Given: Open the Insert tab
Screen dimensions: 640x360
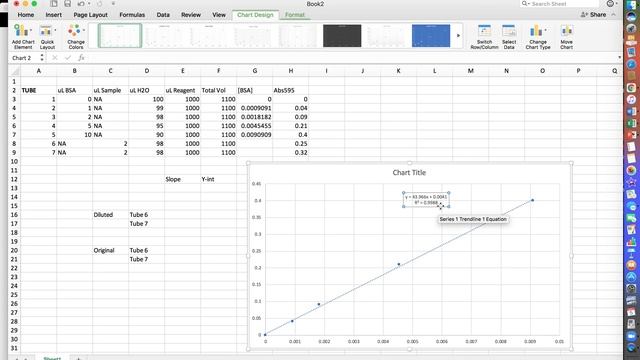Looking at the screenshot, I should pos(53,15).
